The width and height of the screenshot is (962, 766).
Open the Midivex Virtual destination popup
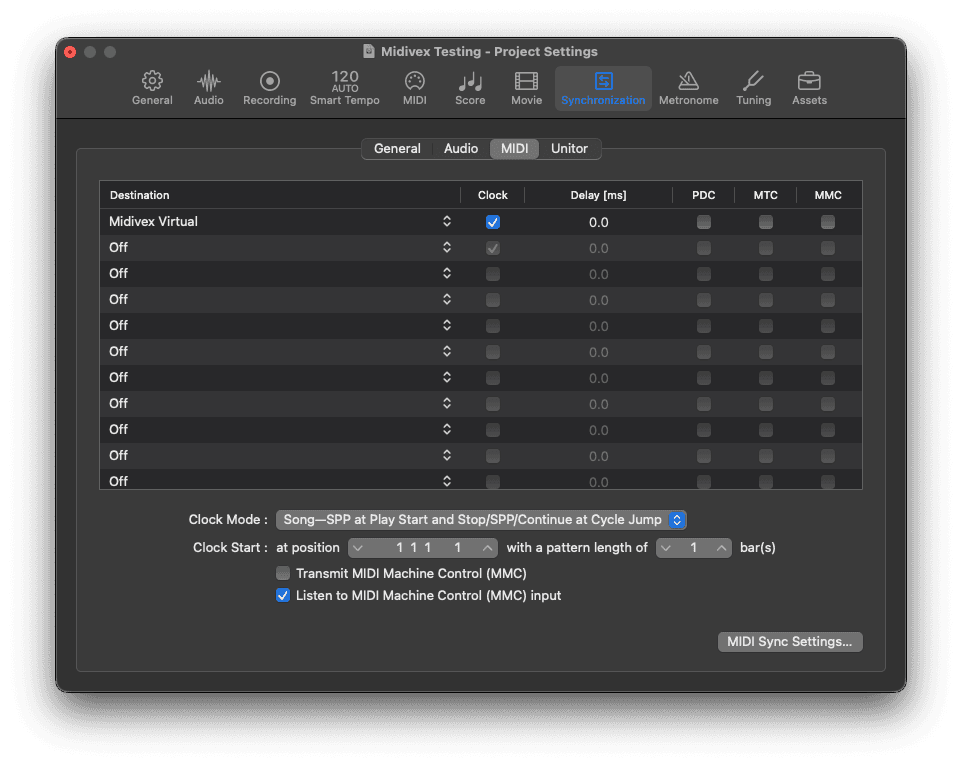click(447, 221)
